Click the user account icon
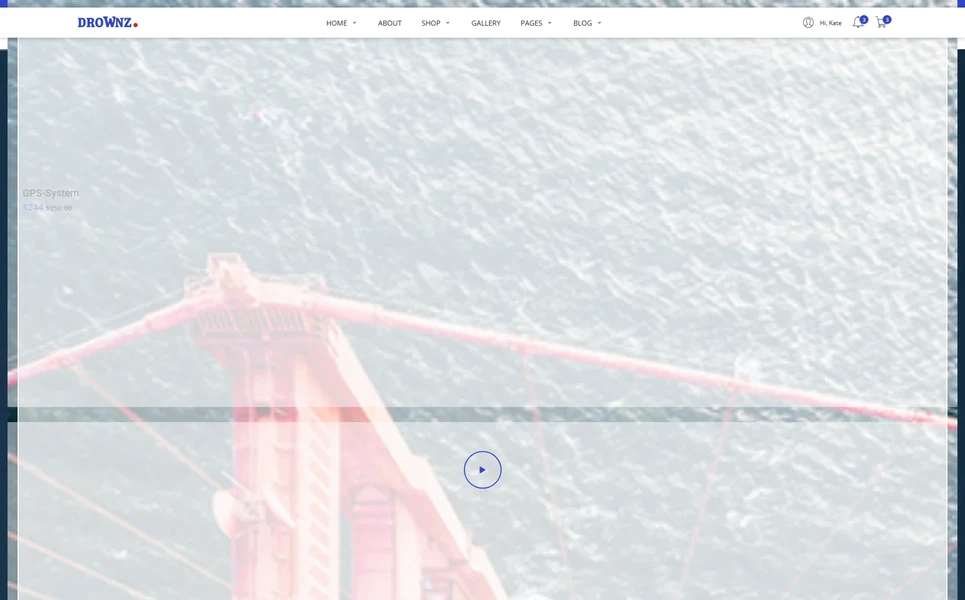The width and height of the screenshot is (965, 600). tap(807, 22)
